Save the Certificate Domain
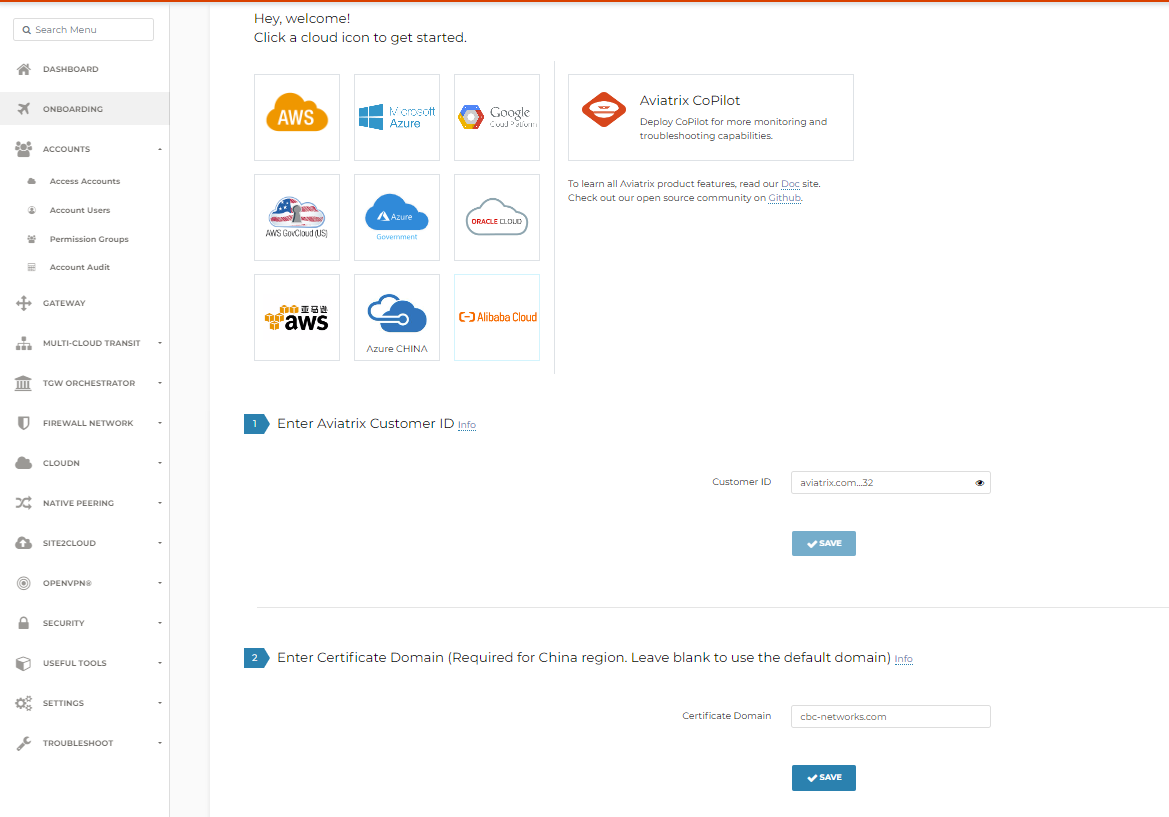 pyautogui.click(x=824, y=777)
